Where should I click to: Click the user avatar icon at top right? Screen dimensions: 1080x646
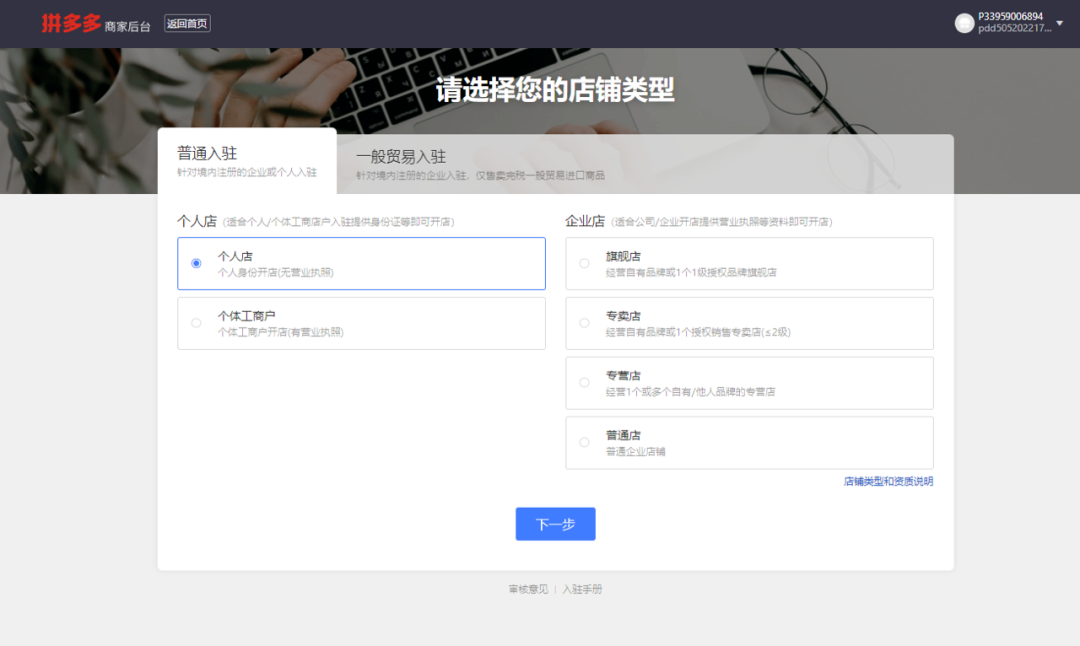coord(963,22)
